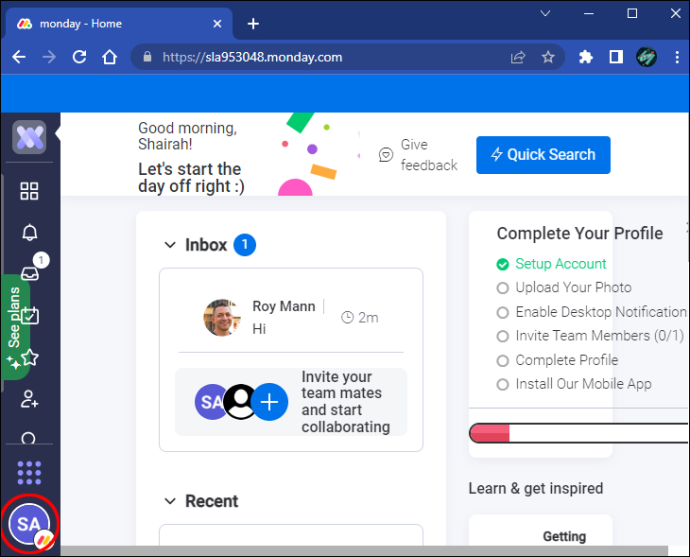This screenshot has width=690, height=557.
Task: Select Invite Team Members (0/1) option
Action: [x=590, y=336]
